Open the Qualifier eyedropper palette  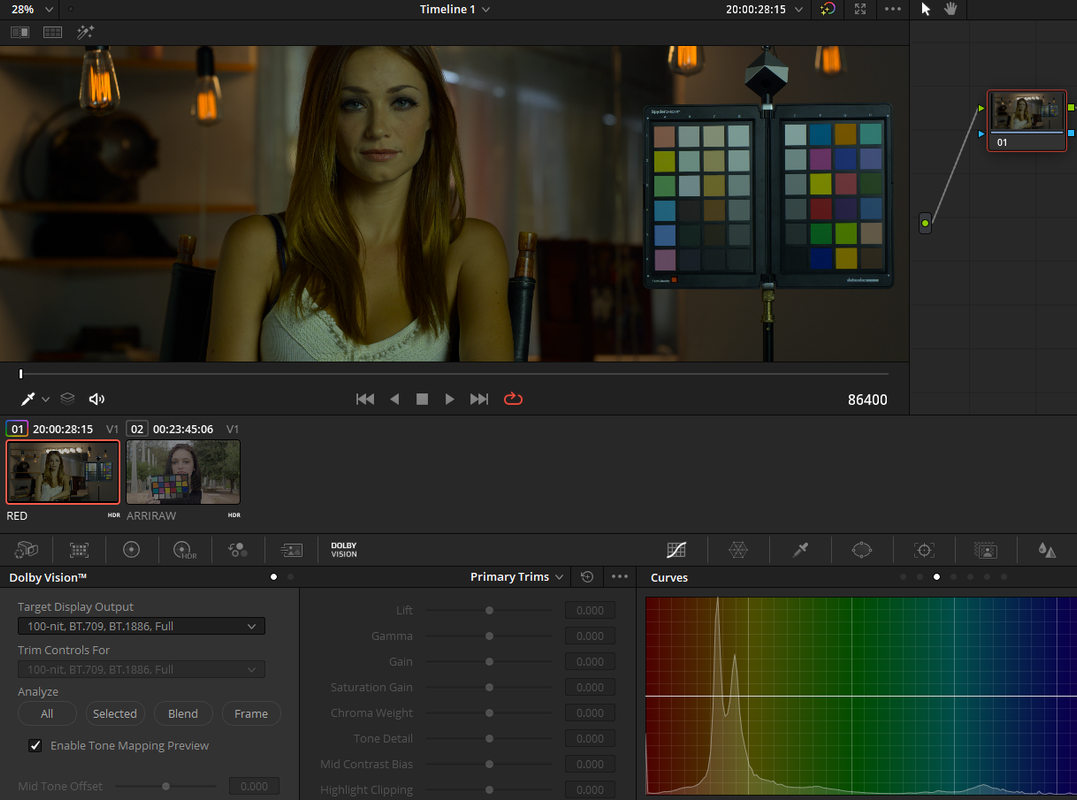pyautogui.click(x=800, y=550)
